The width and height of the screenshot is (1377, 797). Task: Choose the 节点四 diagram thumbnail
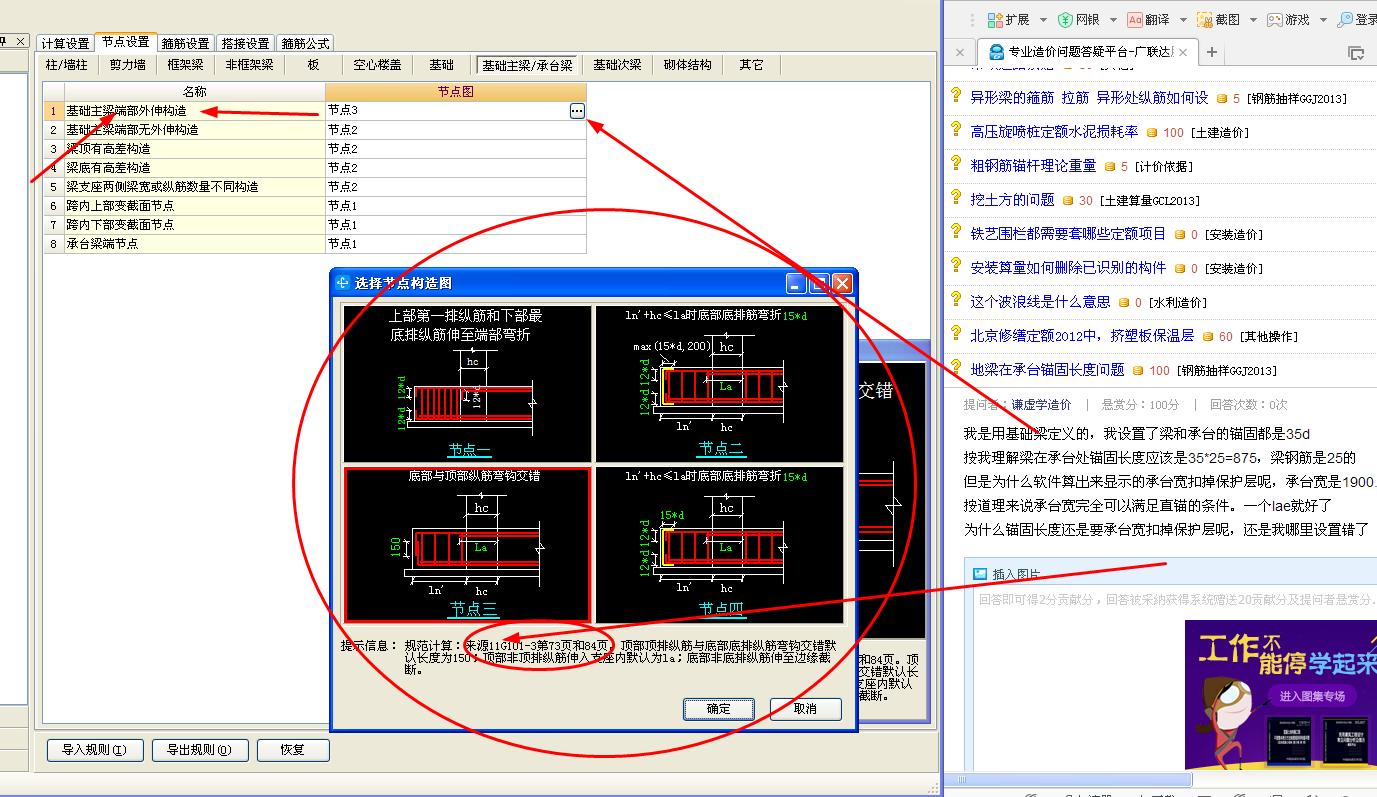coord(719,545)
